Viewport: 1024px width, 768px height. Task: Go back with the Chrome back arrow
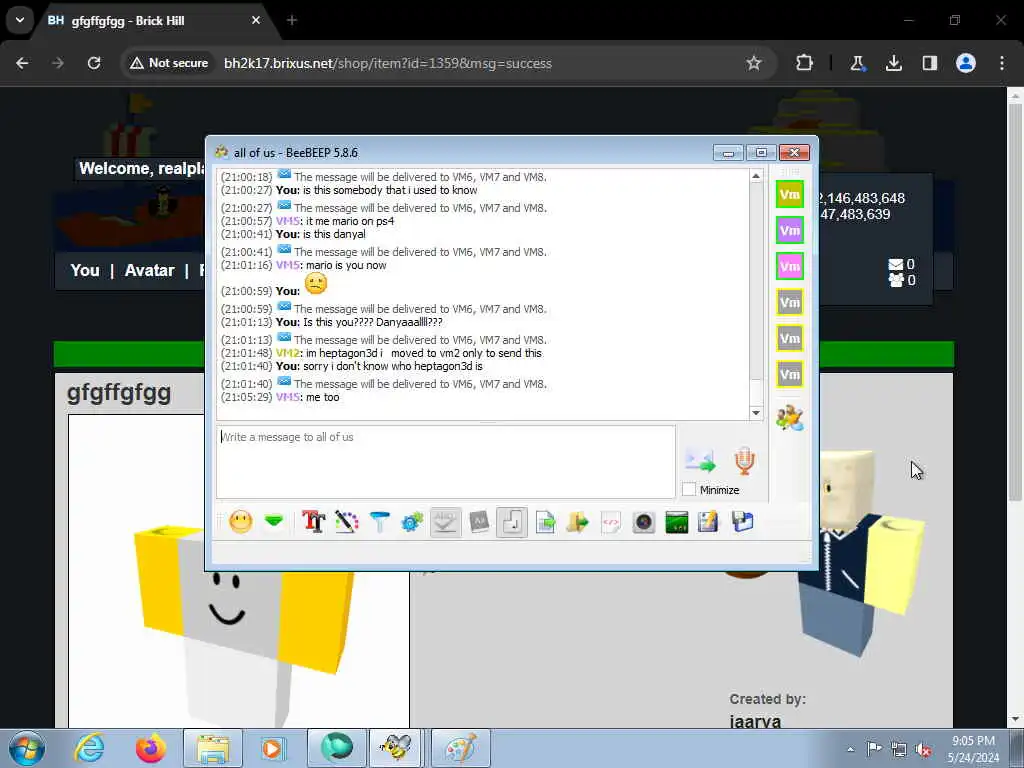click(22, 63)
